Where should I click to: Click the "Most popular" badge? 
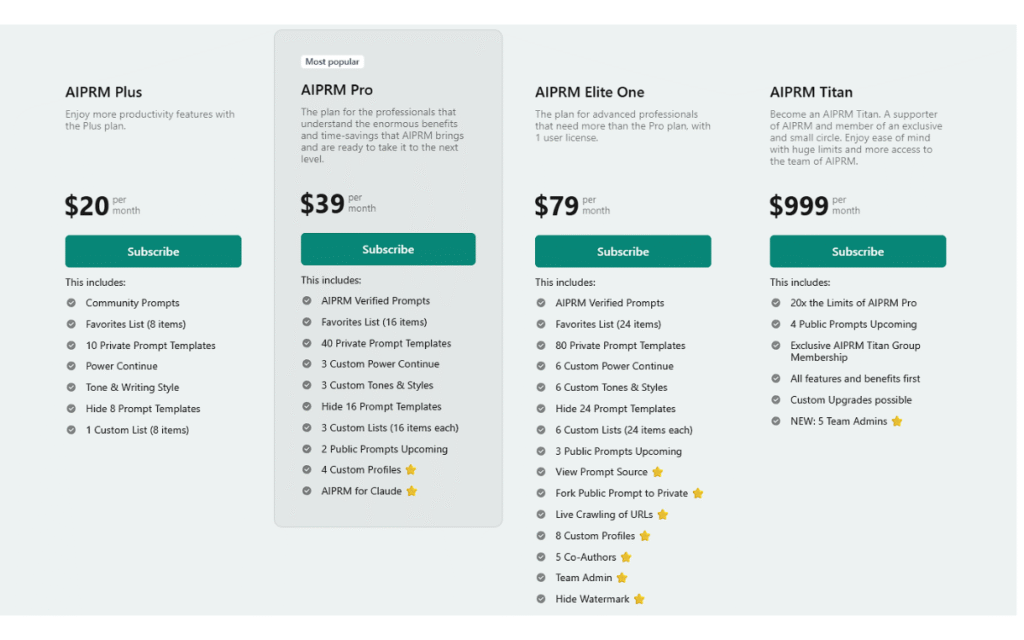(x=332, y=62)
